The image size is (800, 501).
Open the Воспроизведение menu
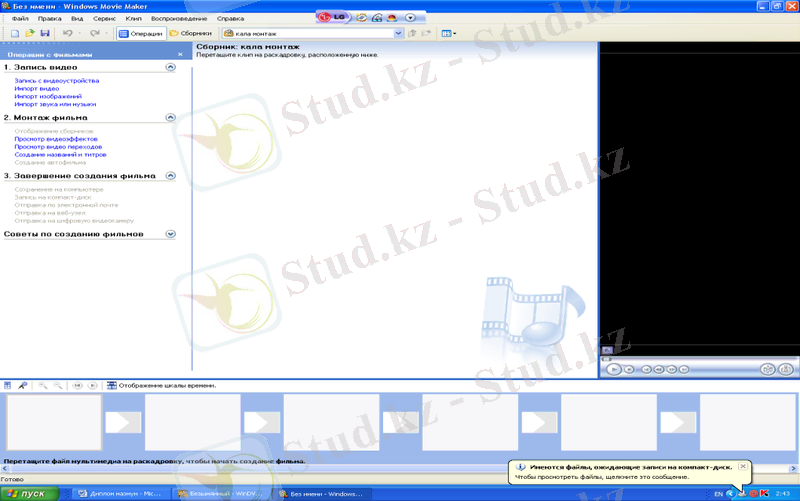pyautogui.click(x=179, y=18)
